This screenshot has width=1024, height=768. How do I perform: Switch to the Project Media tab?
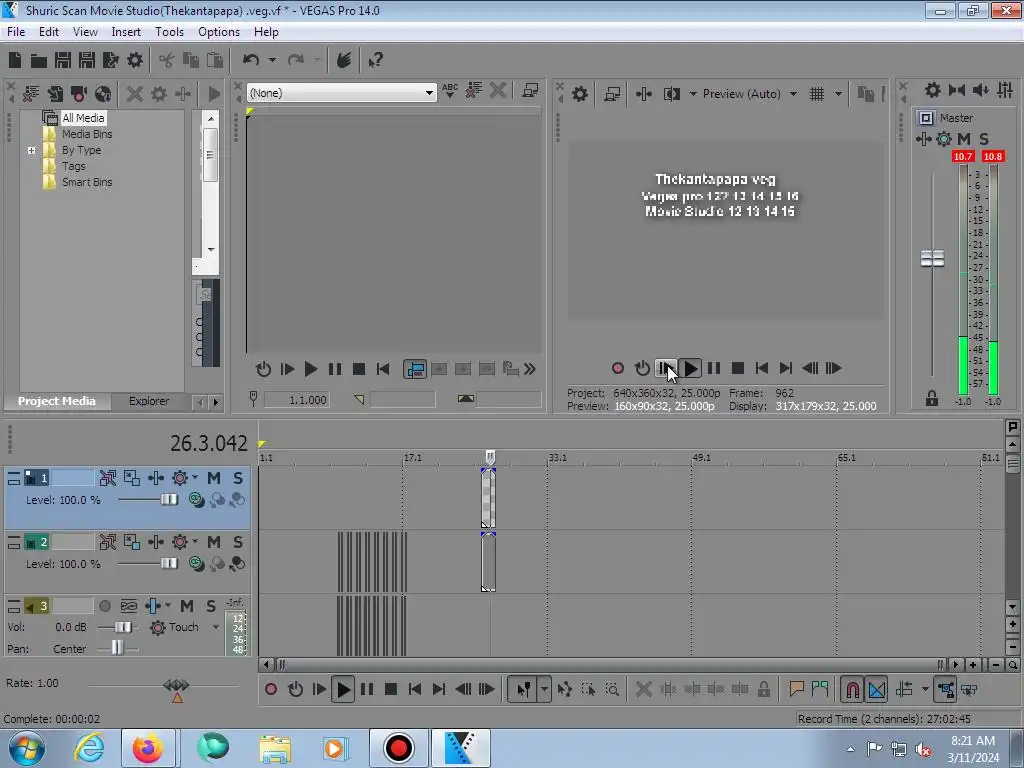point(57,401)
